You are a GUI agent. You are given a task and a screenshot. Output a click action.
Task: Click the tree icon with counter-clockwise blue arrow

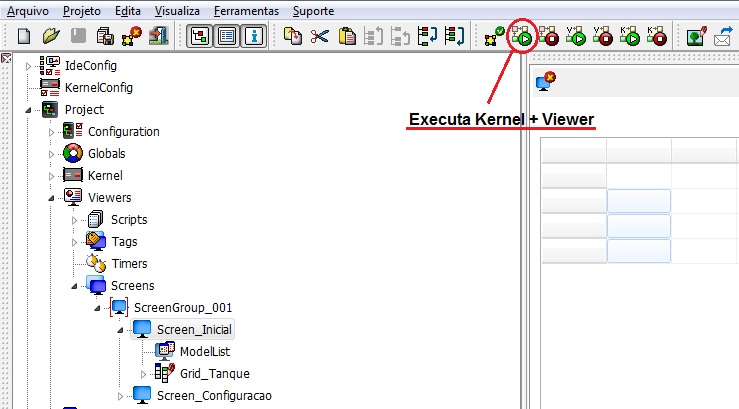(454, 36)
